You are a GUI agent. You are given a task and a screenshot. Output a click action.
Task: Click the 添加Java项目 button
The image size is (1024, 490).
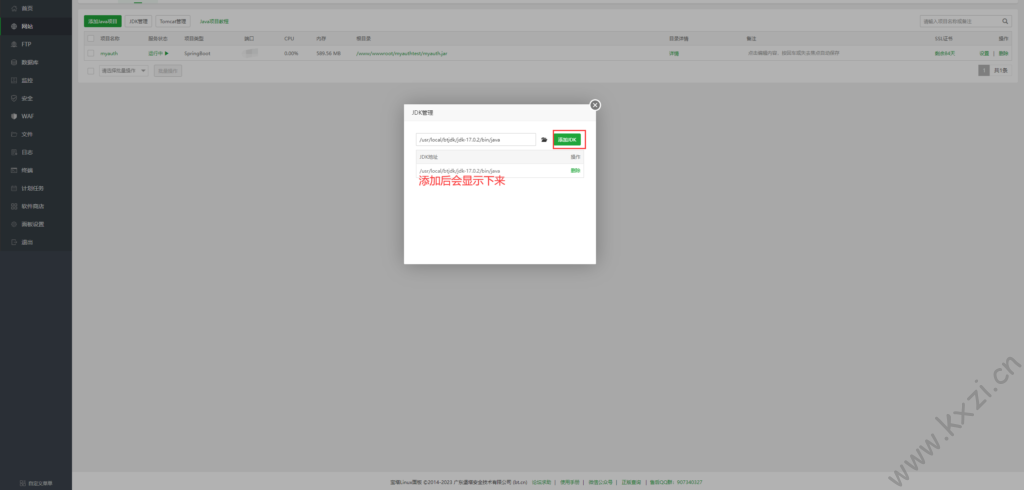pos(103,22)
